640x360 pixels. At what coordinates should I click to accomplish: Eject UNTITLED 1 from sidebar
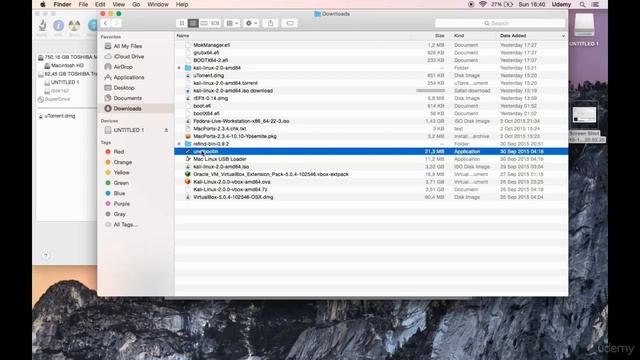point(166,130)
